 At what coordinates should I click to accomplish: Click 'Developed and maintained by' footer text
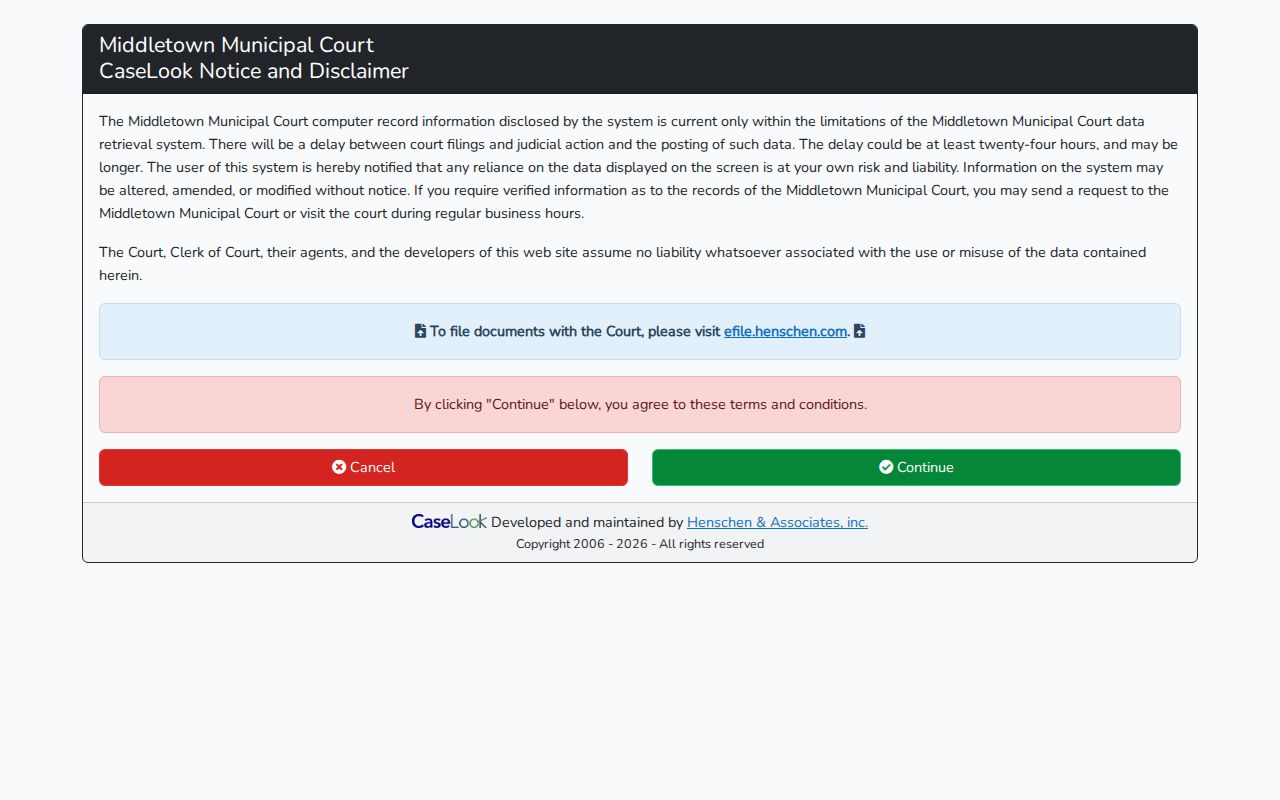coord(587,522)
